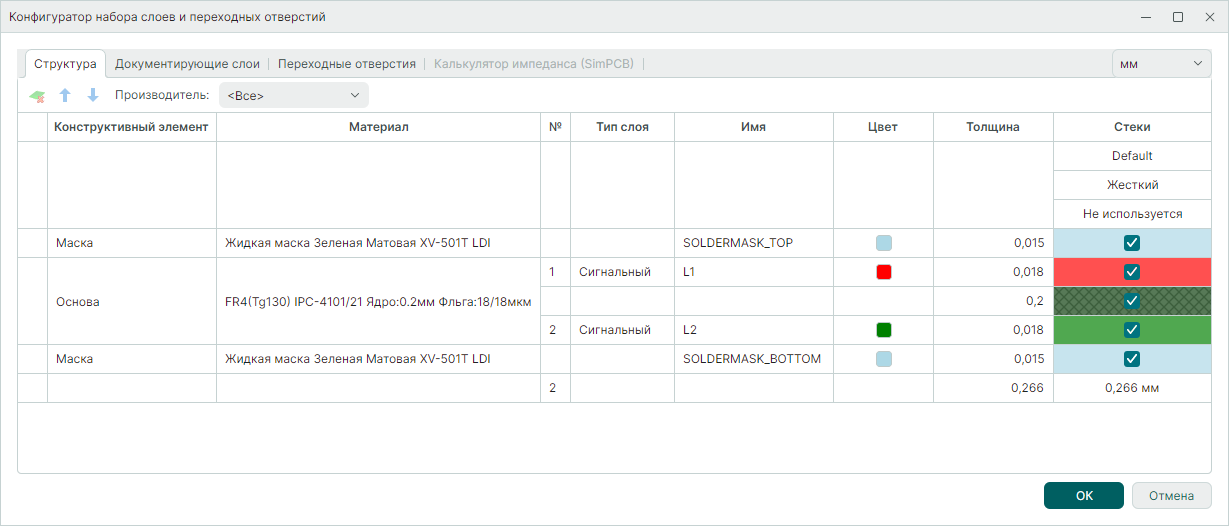
Task: Open the Производитель dropdown
Action: 293,96
